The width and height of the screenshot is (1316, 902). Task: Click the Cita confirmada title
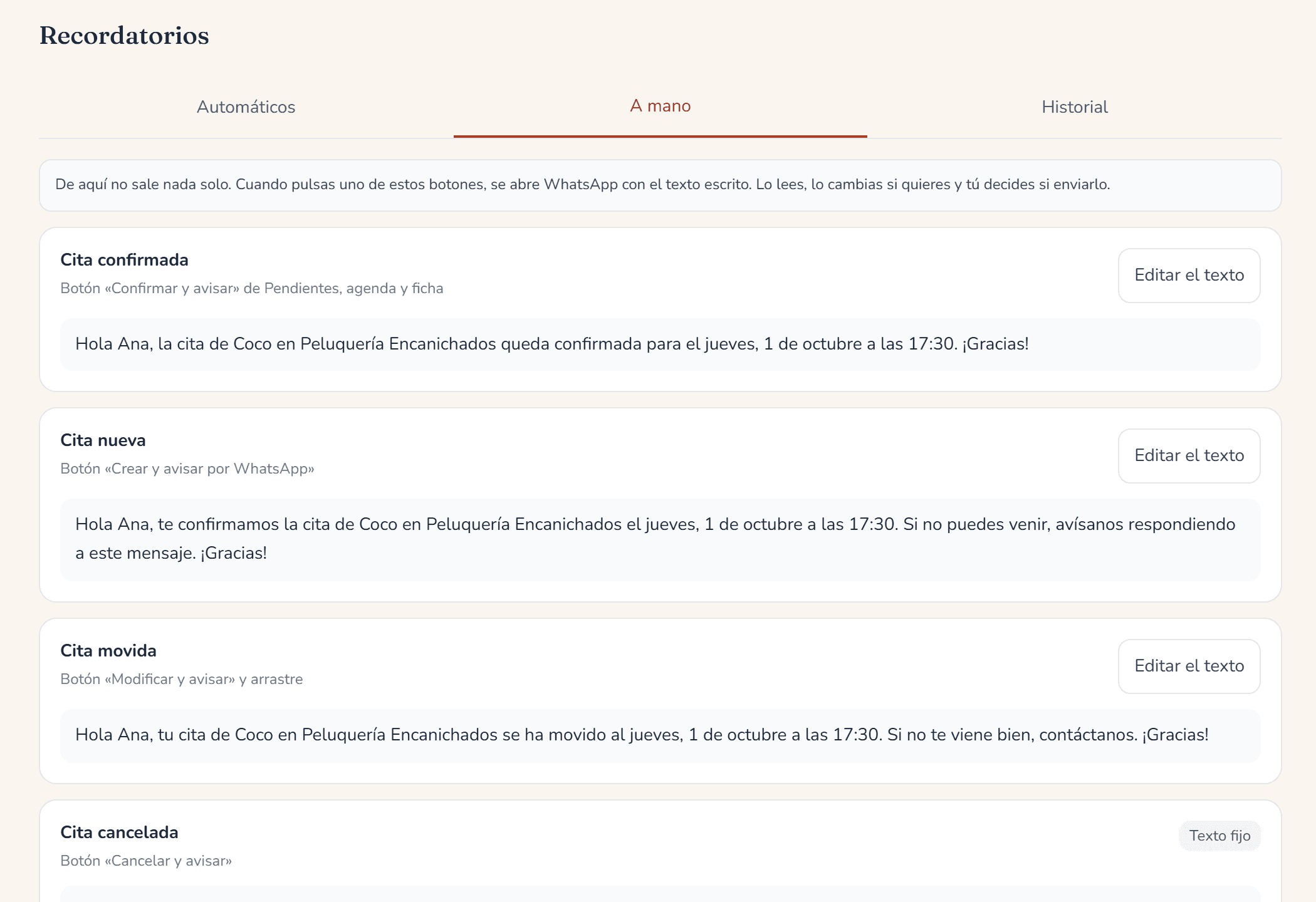coord(124,260)
